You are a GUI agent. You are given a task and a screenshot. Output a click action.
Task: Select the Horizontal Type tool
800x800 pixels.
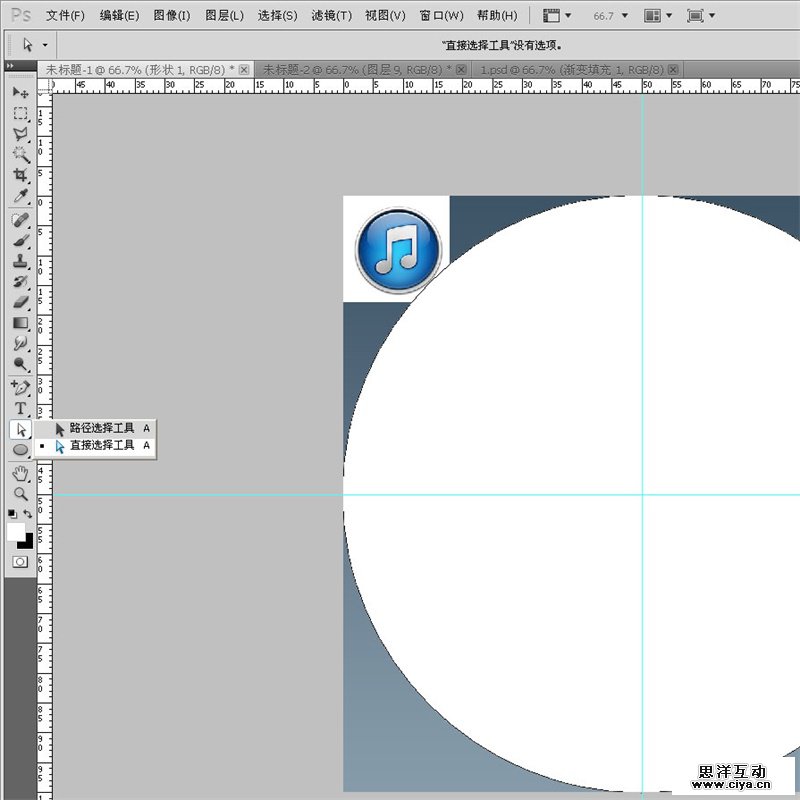[20, 408]
